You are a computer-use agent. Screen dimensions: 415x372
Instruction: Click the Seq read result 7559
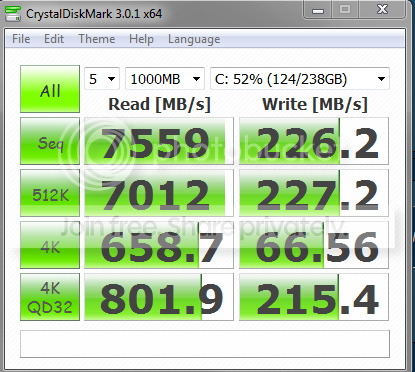click(159, 141)
